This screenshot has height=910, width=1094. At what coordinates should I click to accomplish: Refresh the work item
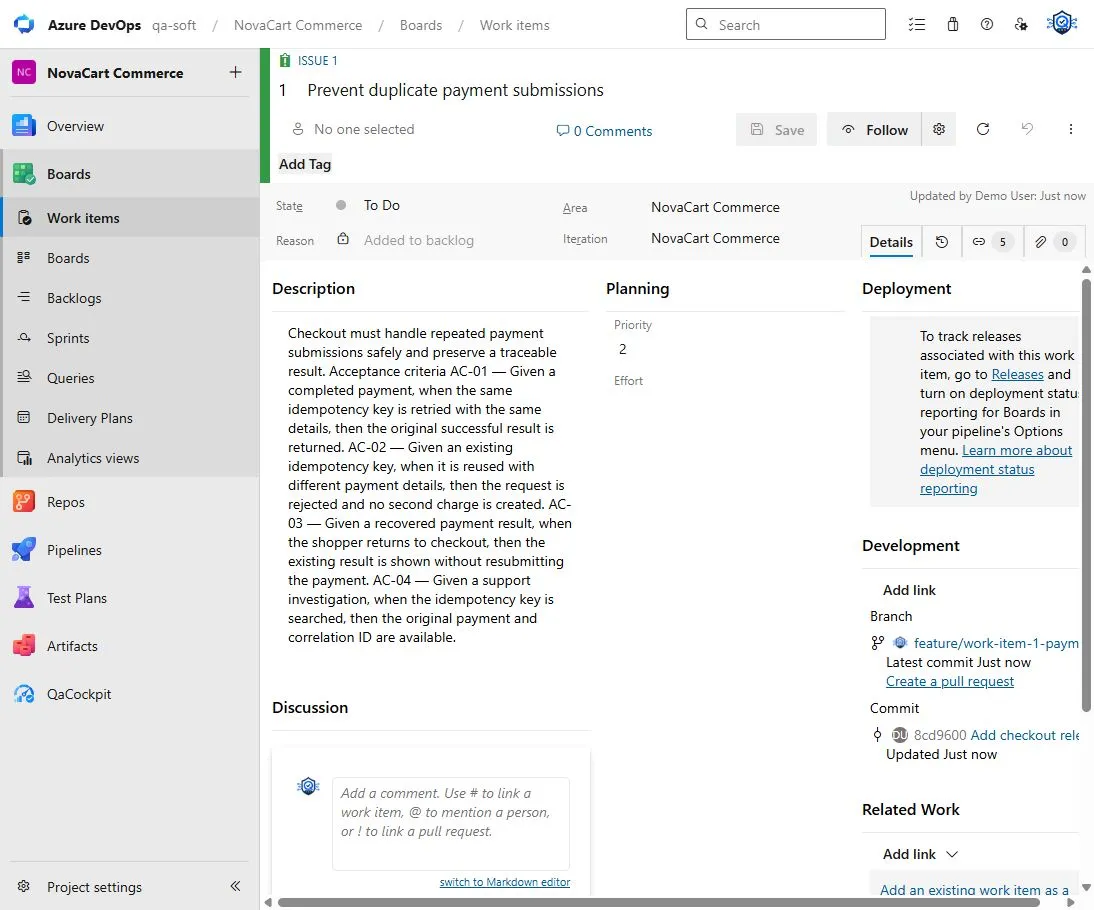tap(983, 129)
